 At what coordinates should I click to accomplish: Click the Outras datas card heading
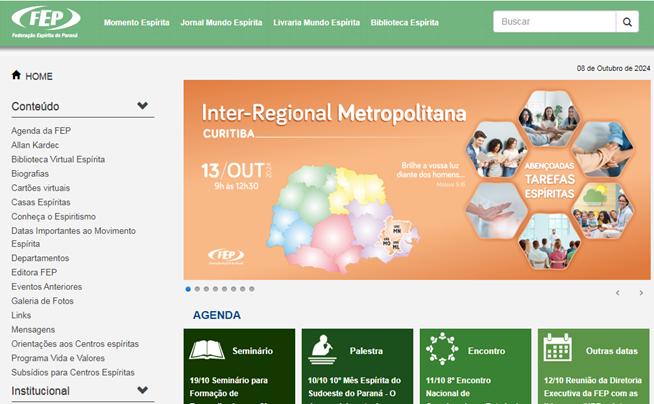click(611, 351)
